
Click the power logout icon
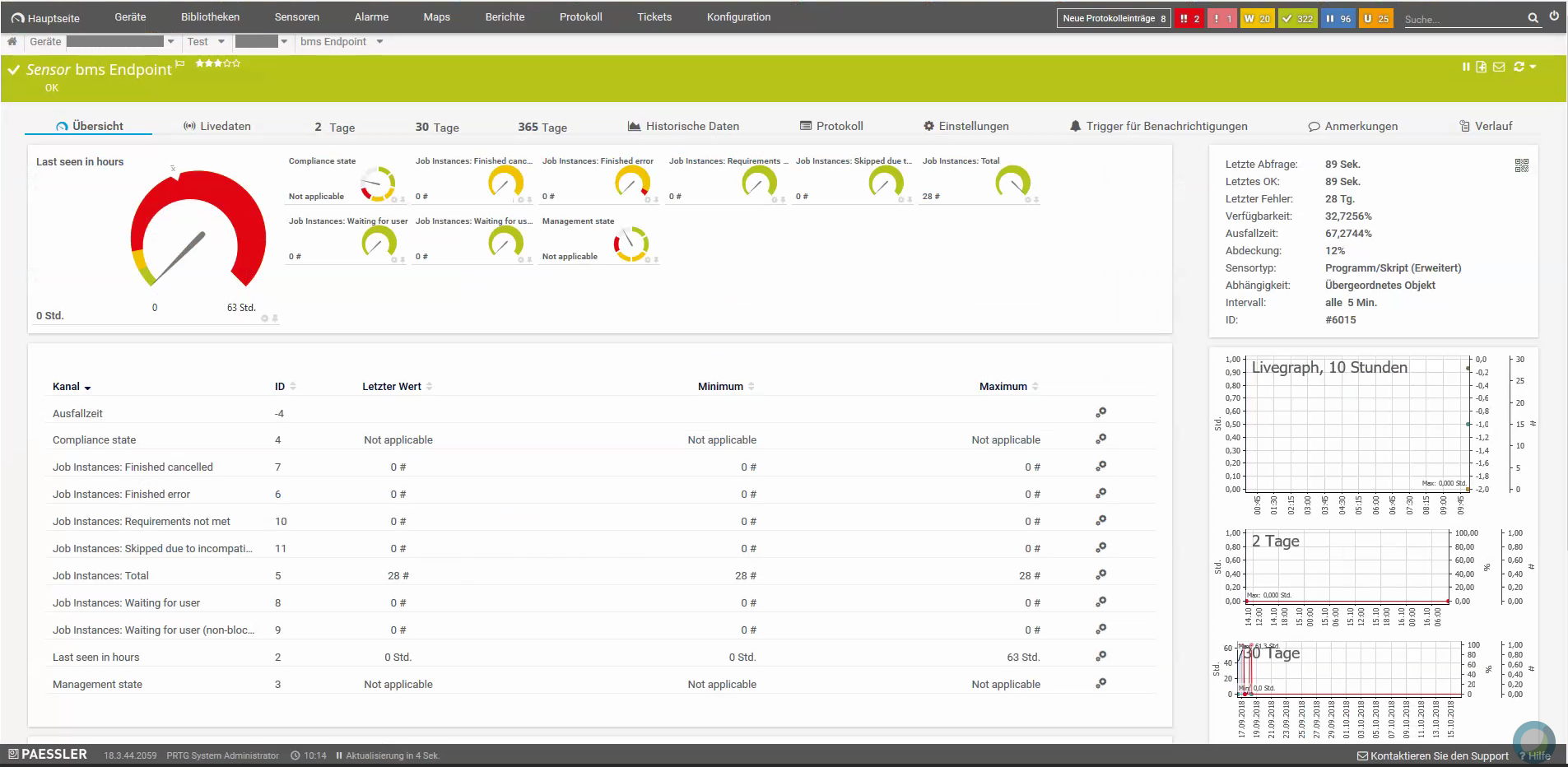pos(1554,16)
